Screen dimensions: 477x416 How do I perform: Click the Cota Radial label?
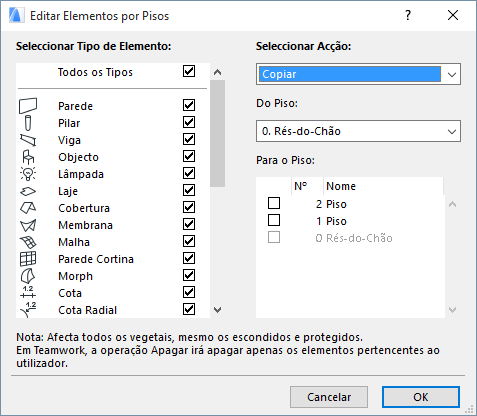88,310
